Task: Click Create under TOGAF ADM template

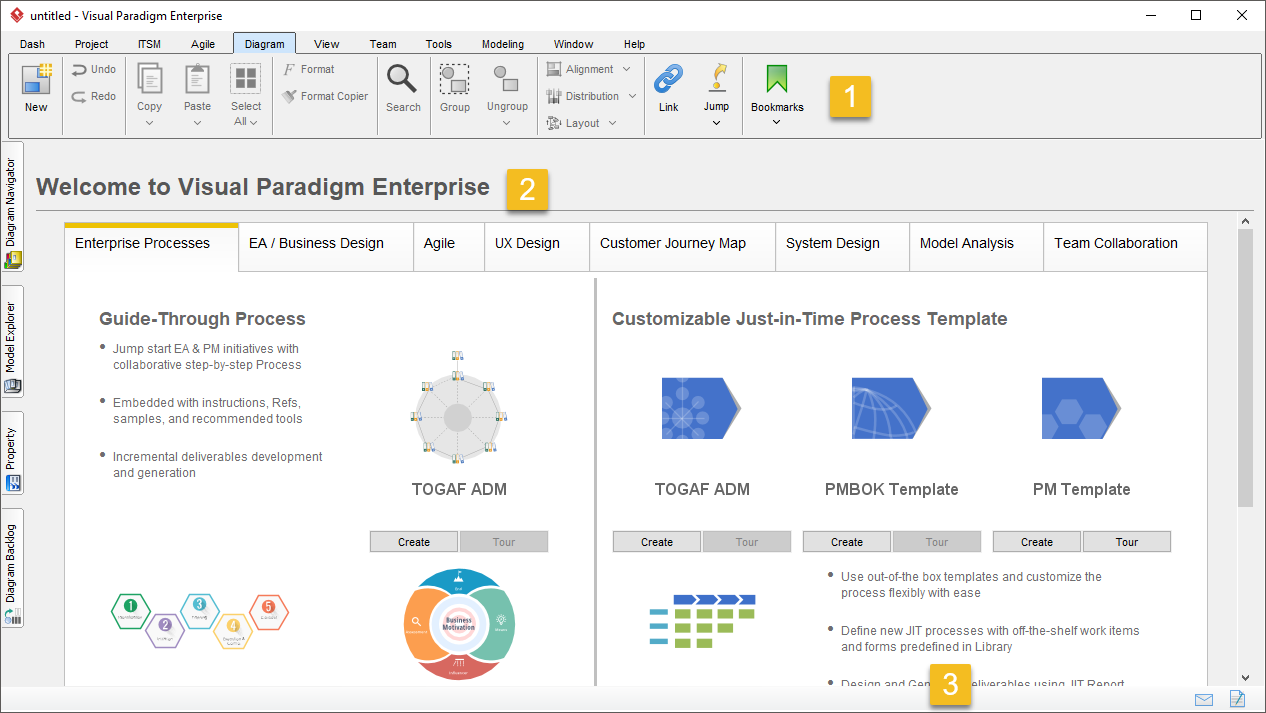Action: [657, 541]
